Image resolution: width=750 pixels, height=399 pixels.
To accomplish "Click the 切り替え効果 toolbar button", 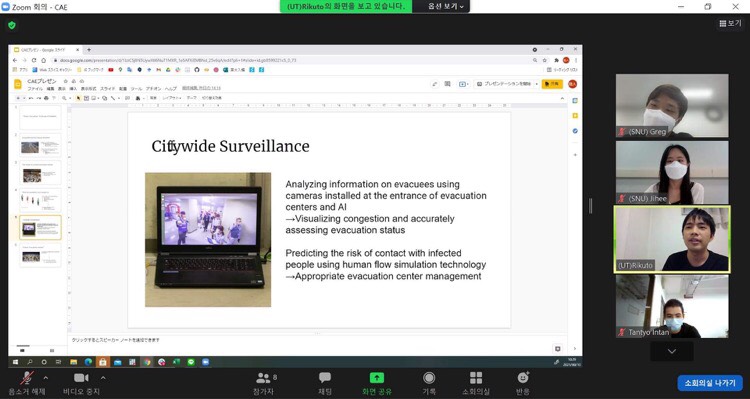I will click(x=211, y=98).
